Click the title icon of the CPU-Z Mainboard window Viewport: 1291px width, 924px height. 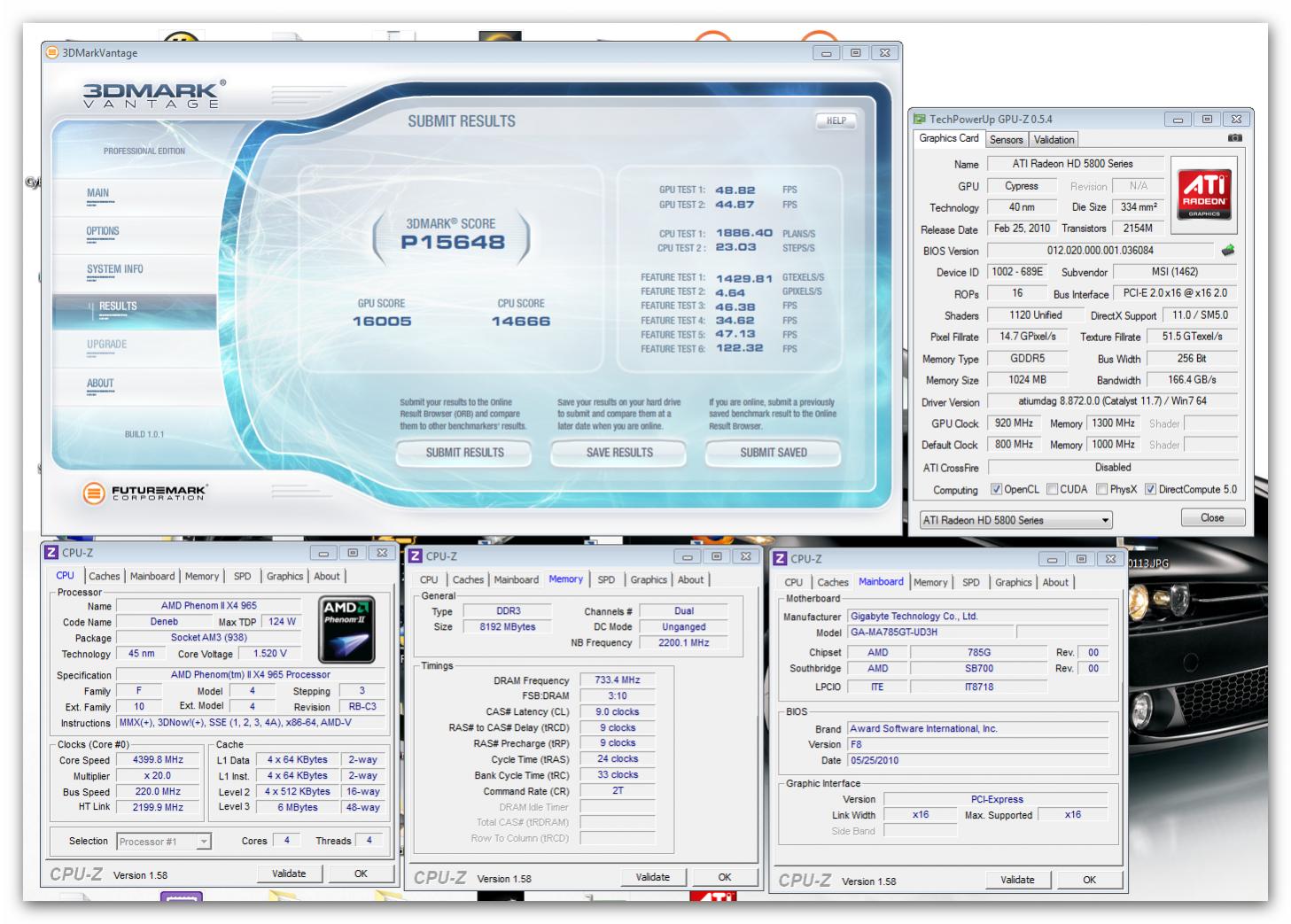point(781,559)
